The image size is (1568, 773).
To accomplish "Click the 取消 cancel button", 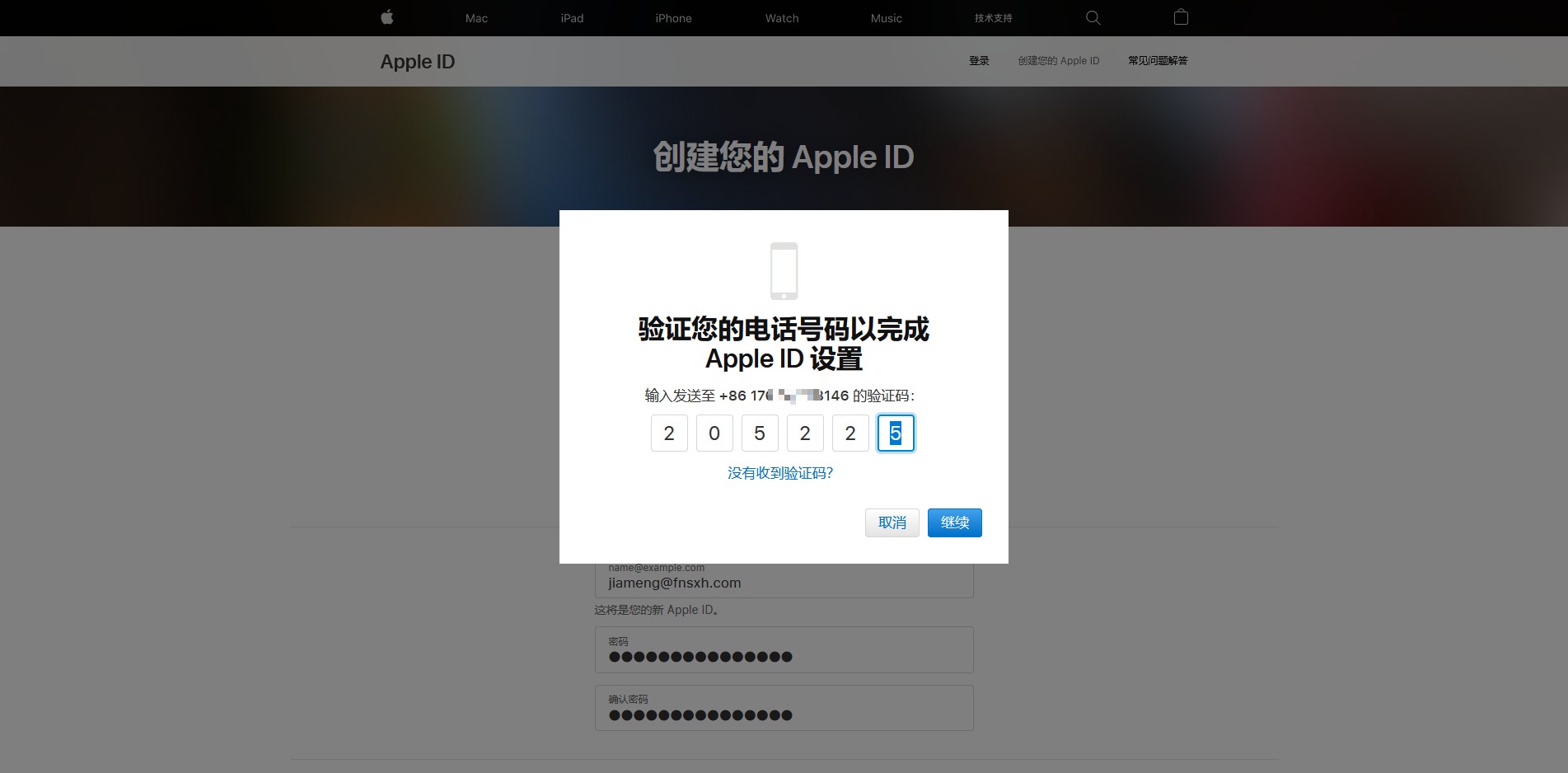I will 892,522.
